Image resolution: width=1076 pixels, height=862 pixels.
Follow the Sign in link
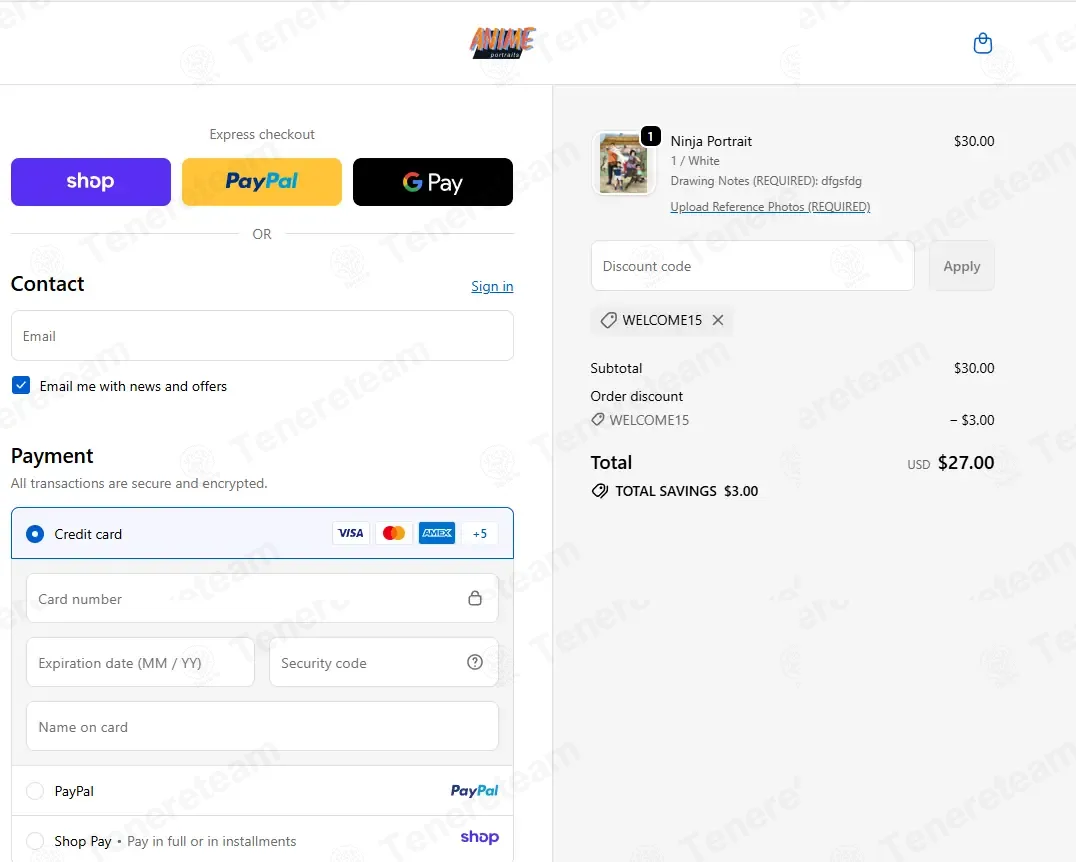[x=492, y=286]
